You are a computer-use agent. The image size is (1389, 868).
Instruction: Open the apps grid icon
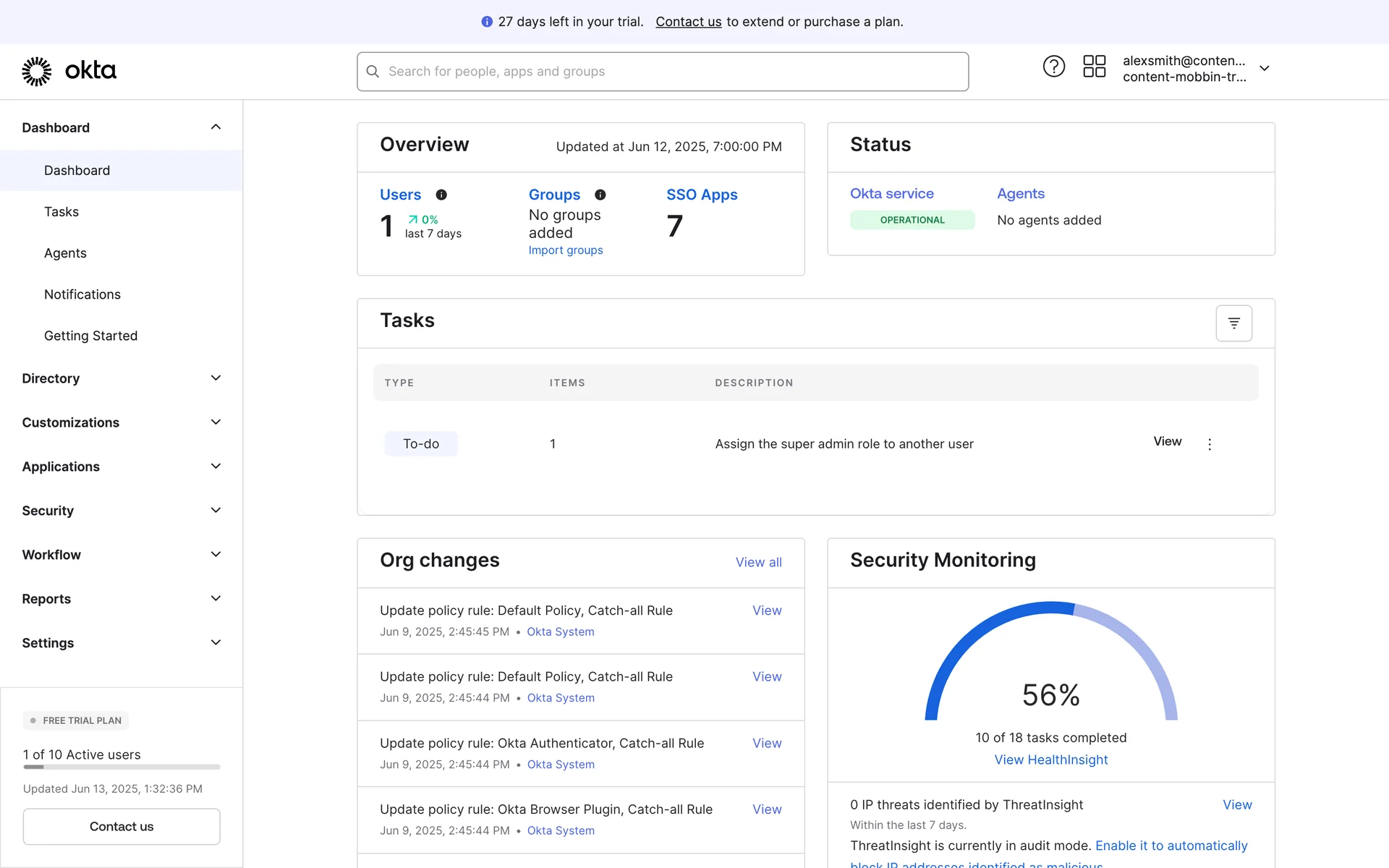click(x=1094, y=67)
